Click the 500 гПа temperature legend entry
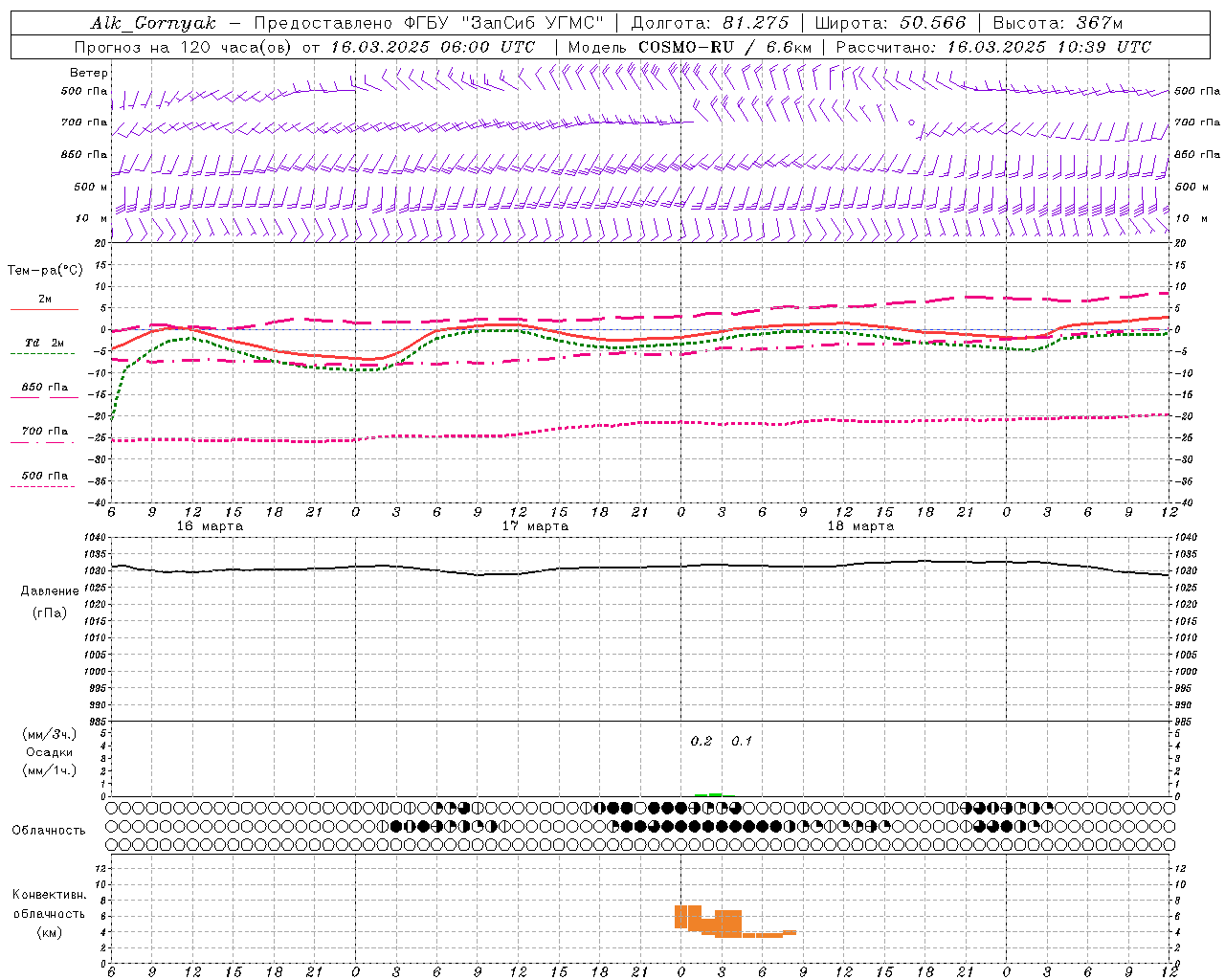 pos(45,476)
